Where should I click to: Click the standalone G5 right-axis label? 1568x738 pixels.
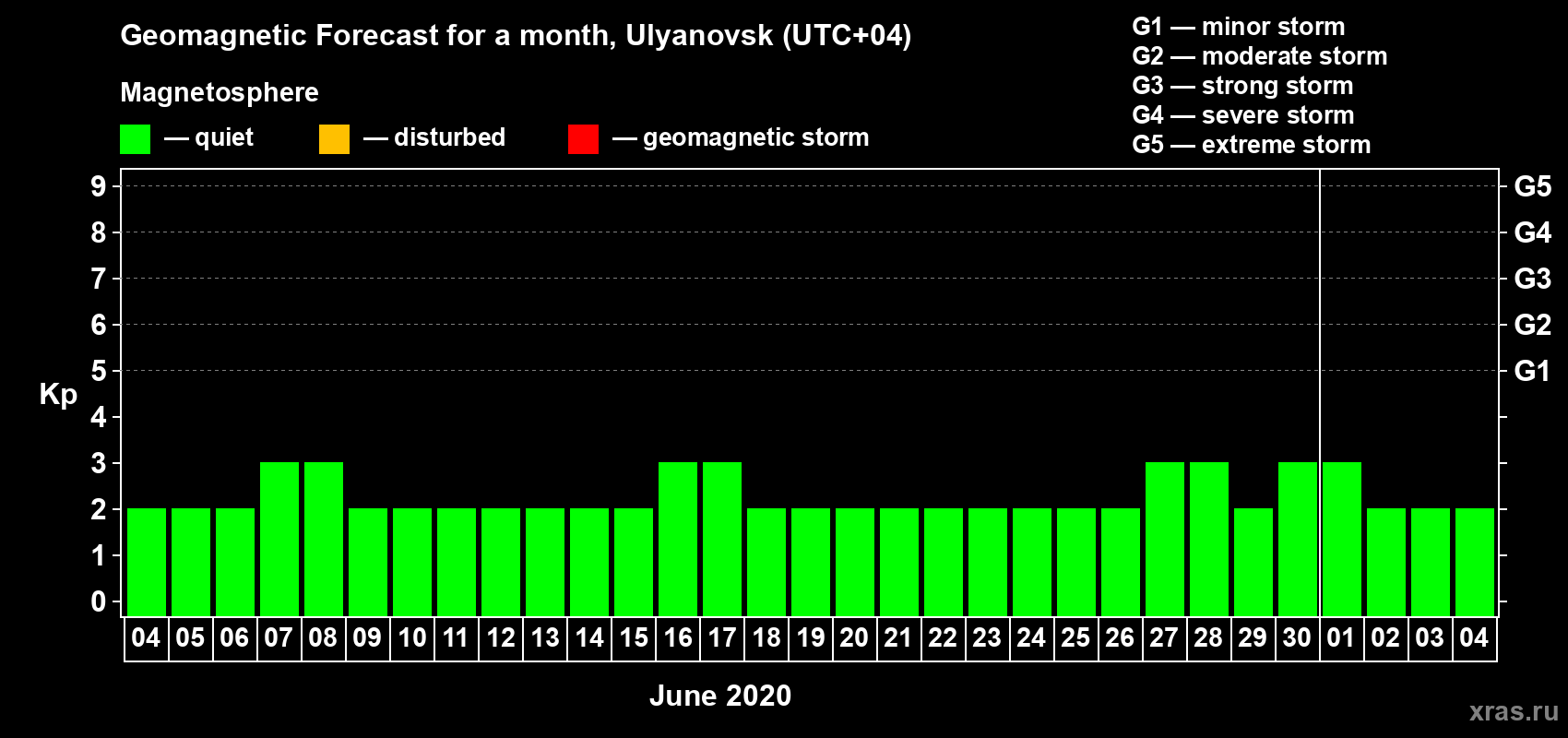(x=1533, y=186)
